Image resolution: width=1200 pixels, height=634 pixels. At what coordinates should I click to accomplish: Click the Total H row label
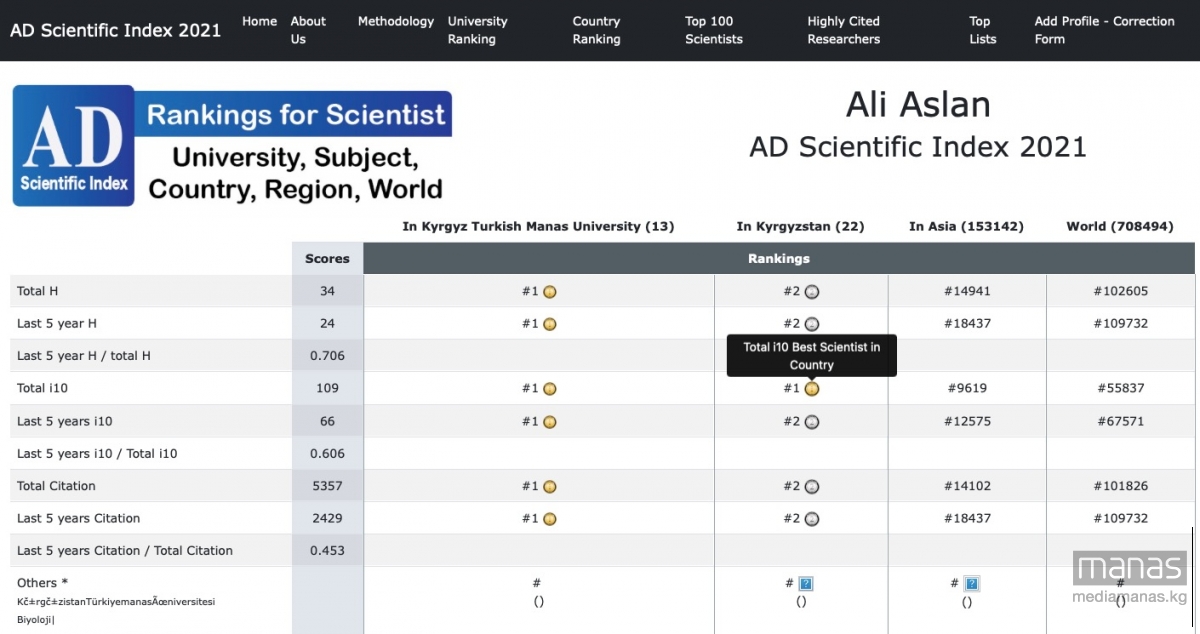(x=38, y=291)
